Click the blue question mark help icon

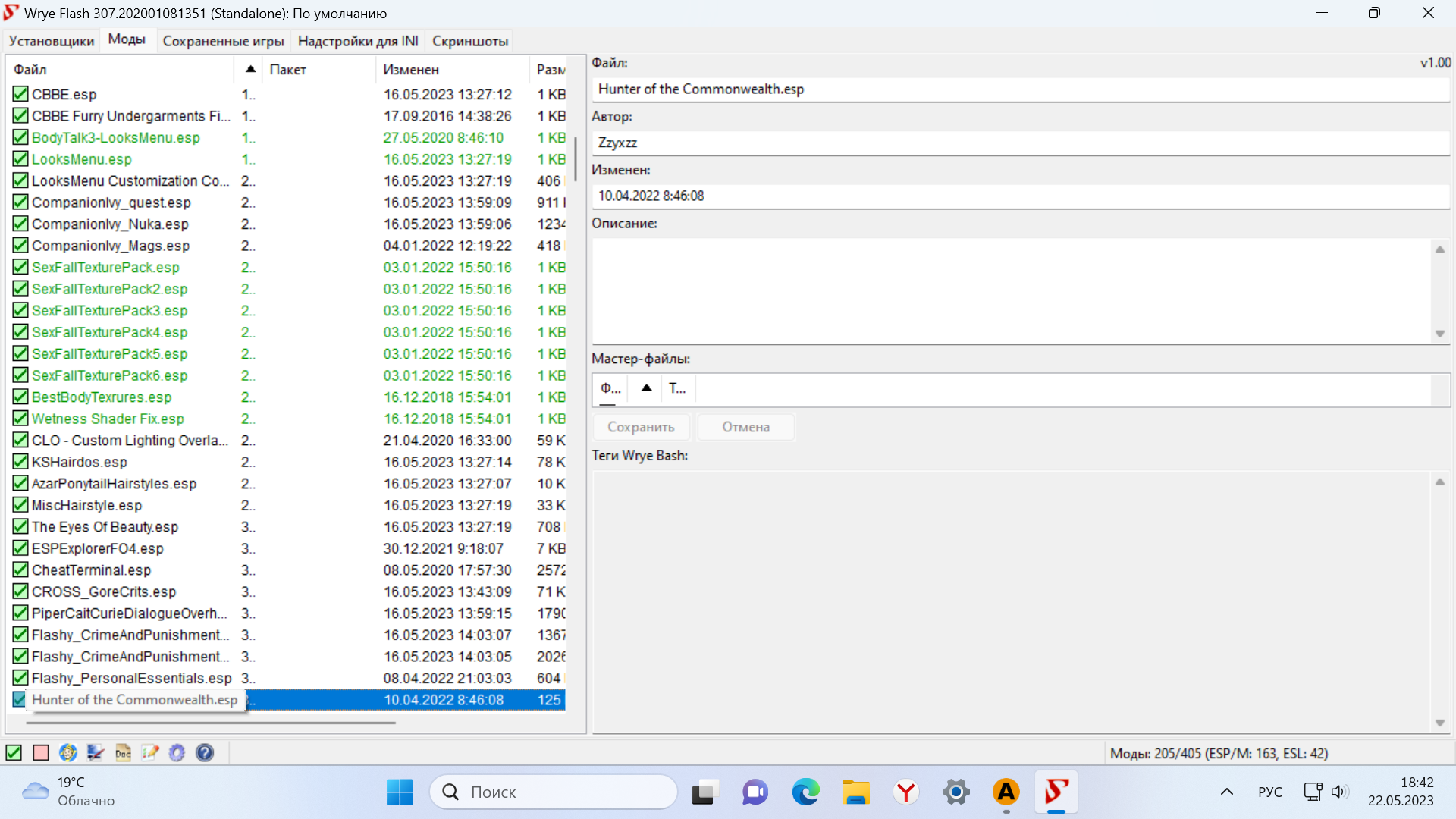(205, 752)
